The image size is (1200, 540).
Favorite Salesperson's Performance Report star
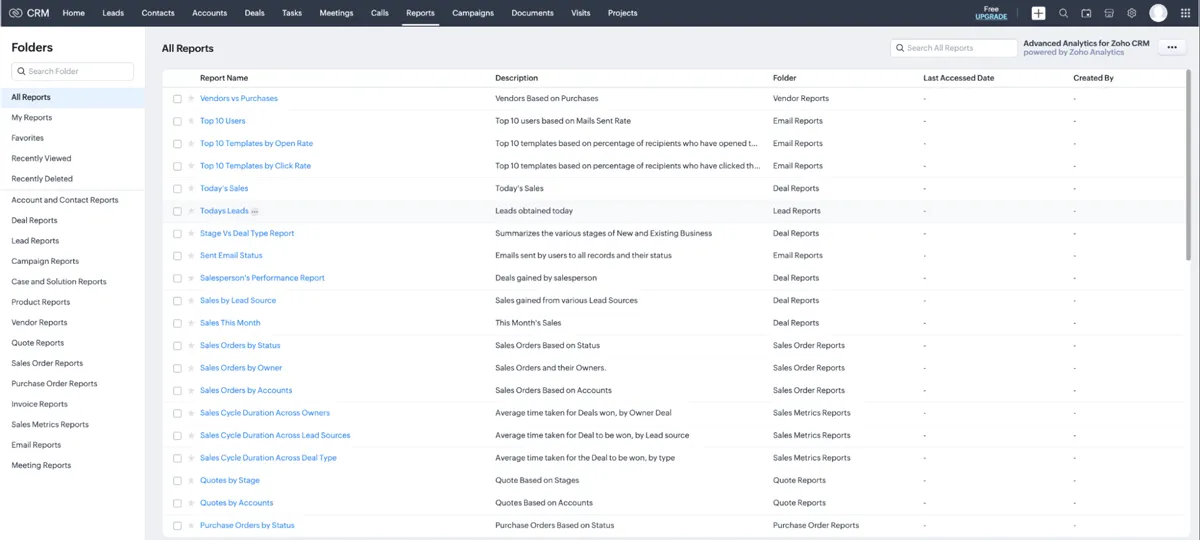[x=191, y=278]
